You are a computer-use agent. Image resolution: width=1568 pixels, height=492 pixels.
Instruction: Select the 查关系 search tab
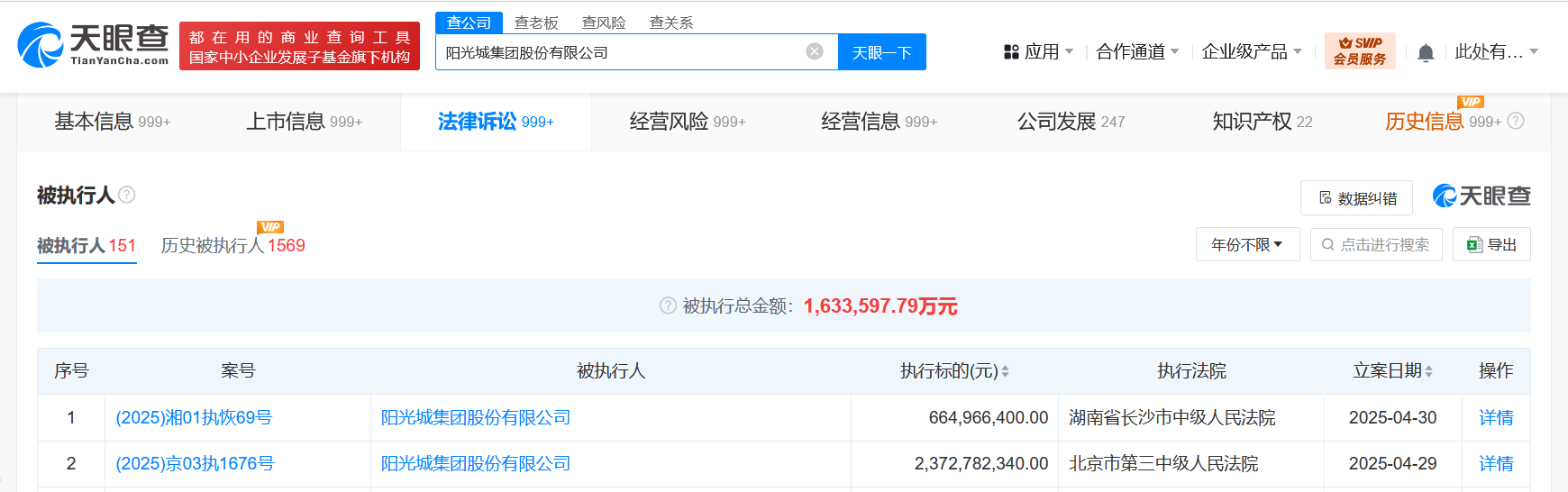(671, 23)
